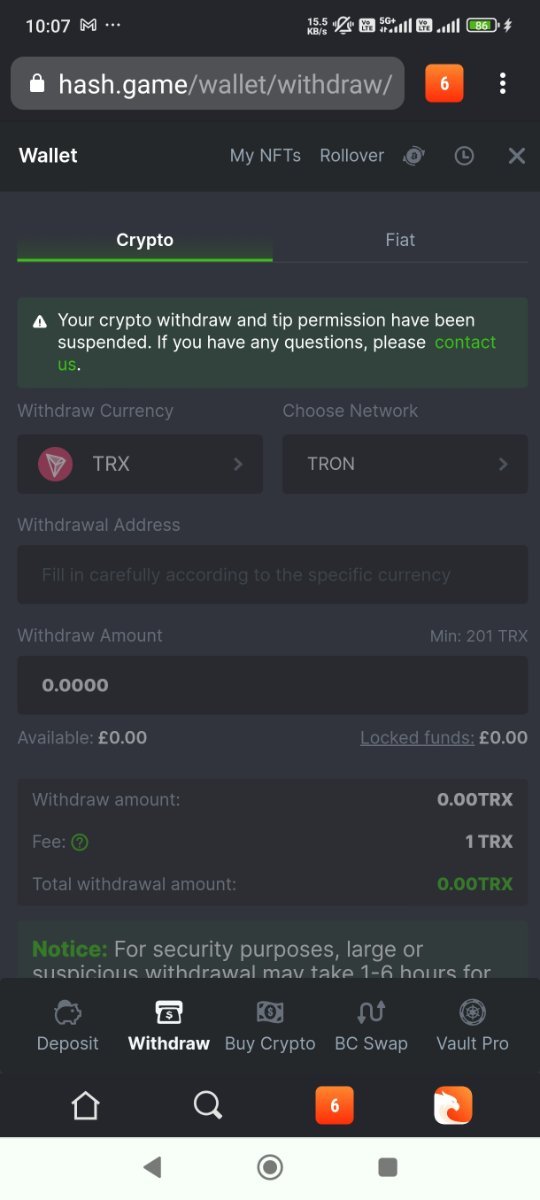The image size is (540, 1200).
Task: Open the Deposit piggy bank icon
Action: pyautogui.click(x=68, y=1013)
